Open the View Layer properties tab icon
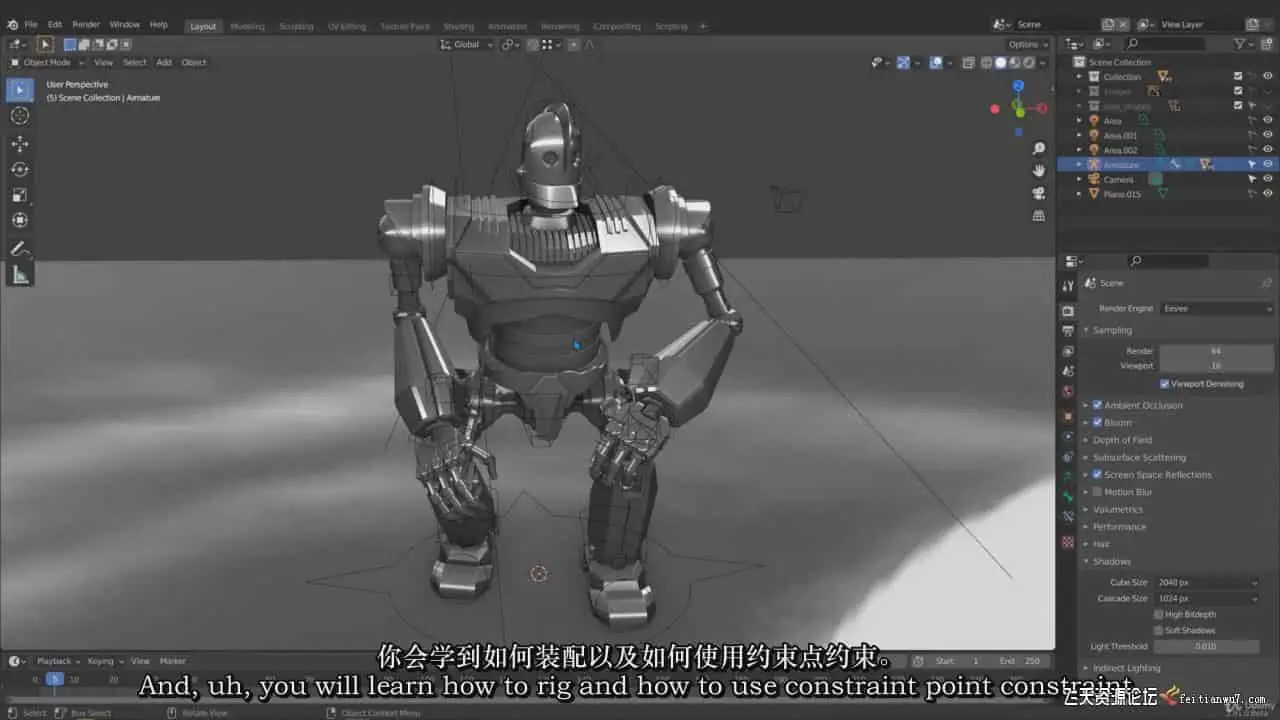1280x720 pixels. pyautogui.click(x=1068, y=351)
